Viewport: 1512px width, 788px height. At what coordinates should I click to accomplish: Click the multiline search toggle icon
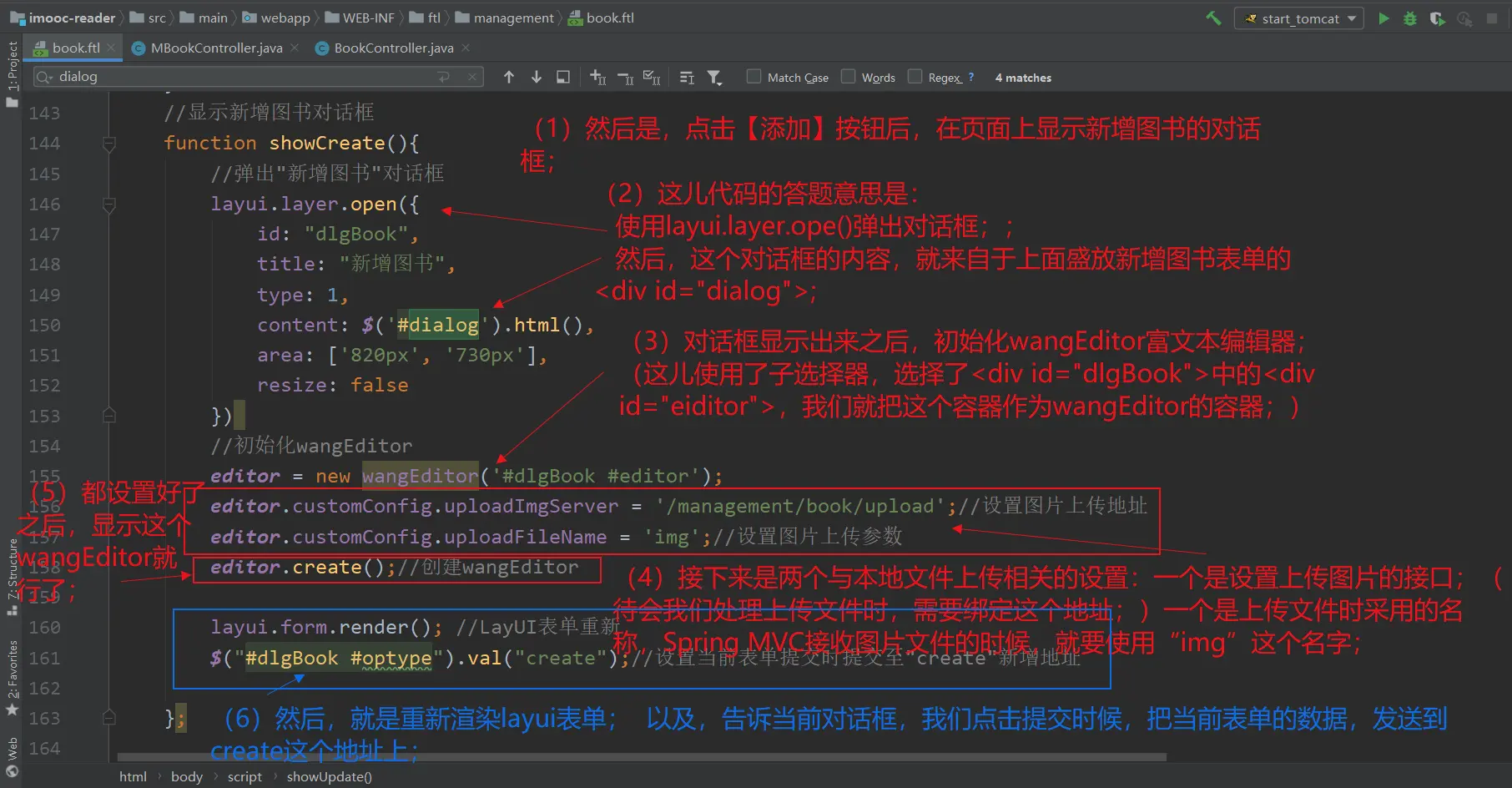coord(687,78)
